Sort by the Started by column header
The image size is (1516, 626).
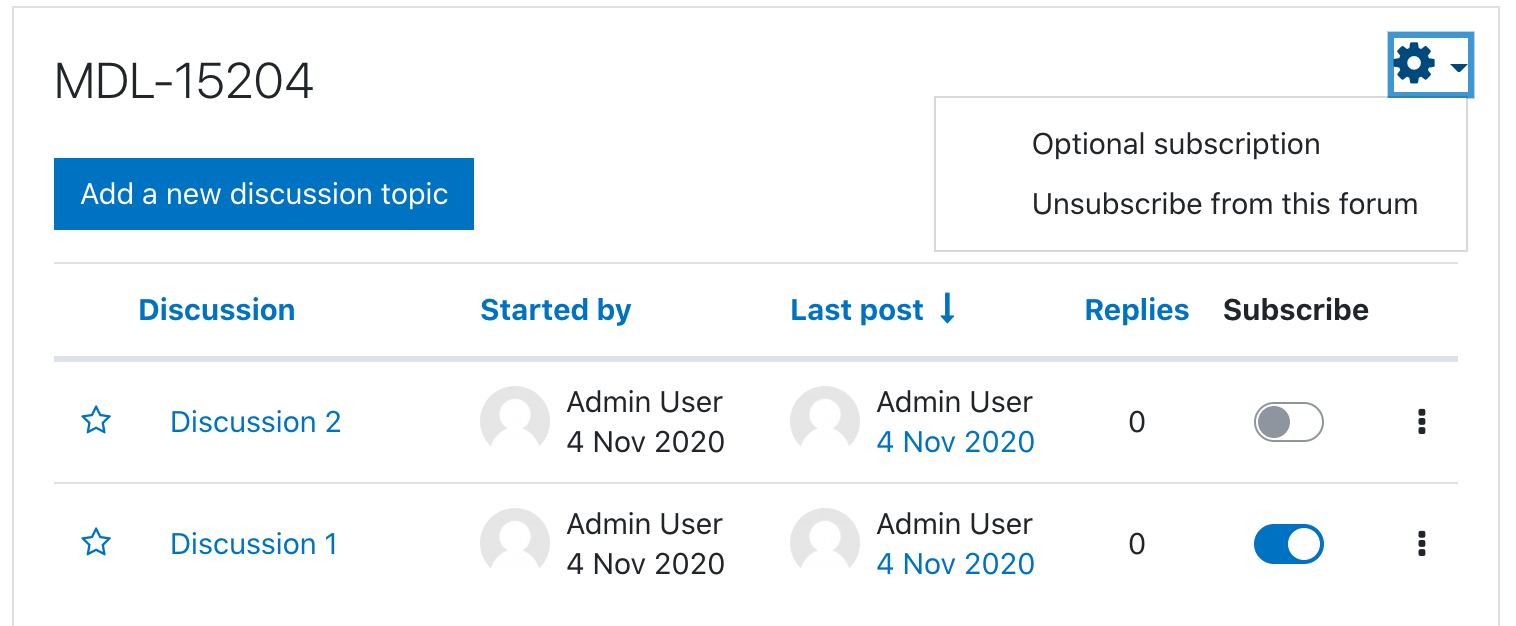pos(556,310)
